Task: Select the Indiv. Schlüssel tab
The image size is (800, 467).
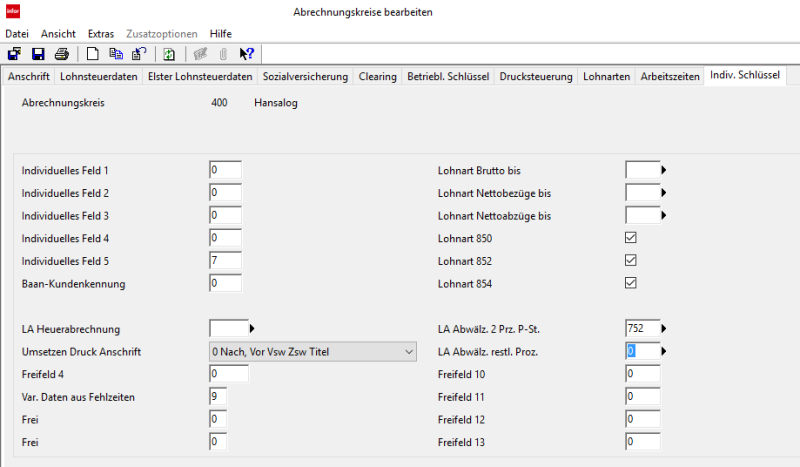Action: (745, 75)
